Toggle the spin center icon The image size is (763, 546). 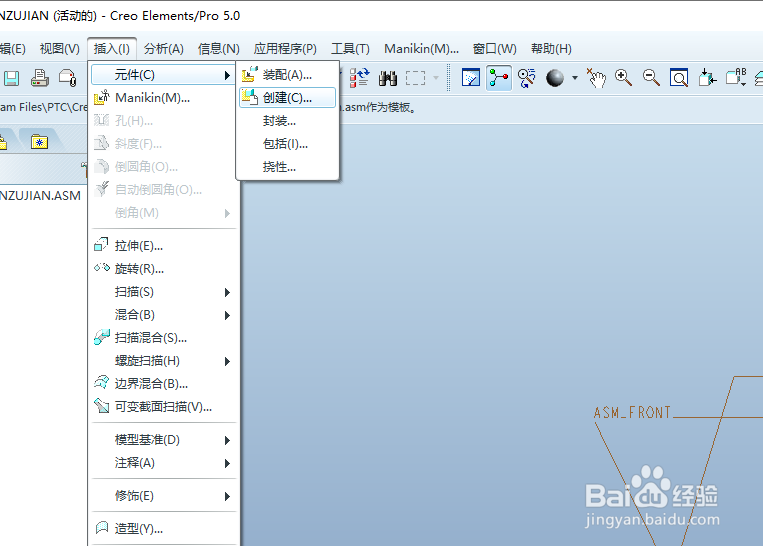(x=499, y=78)
